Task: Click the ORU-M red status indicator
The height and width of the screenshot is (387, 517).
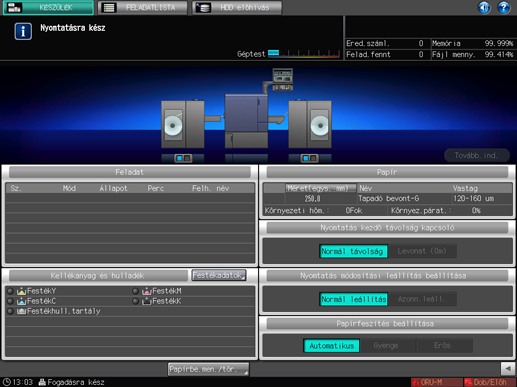Action: [x=436, y=382]
